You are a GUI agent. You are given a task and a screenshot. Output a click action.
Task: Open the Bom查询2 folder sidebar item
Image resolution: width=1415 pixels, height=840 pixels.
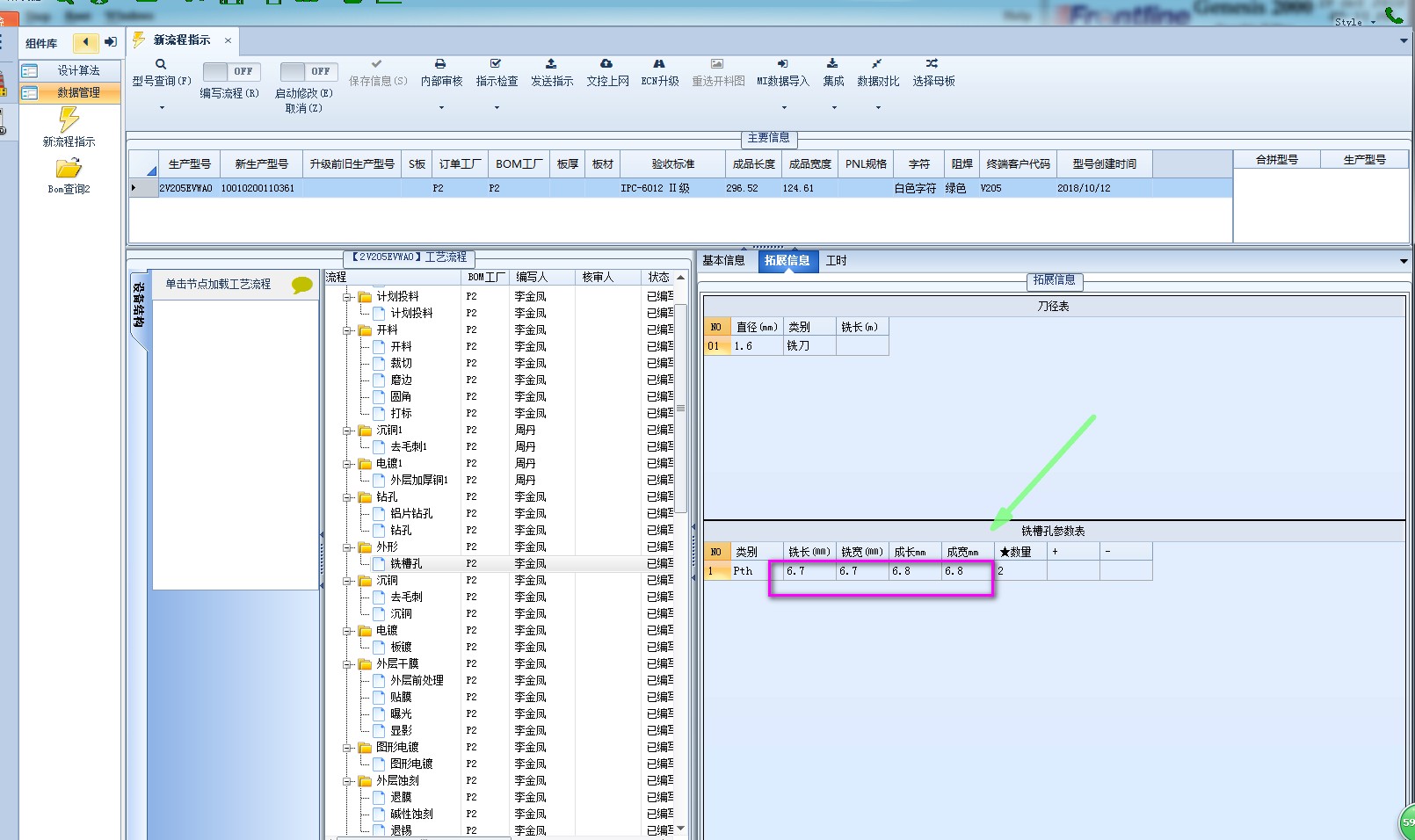pos(69,176)
